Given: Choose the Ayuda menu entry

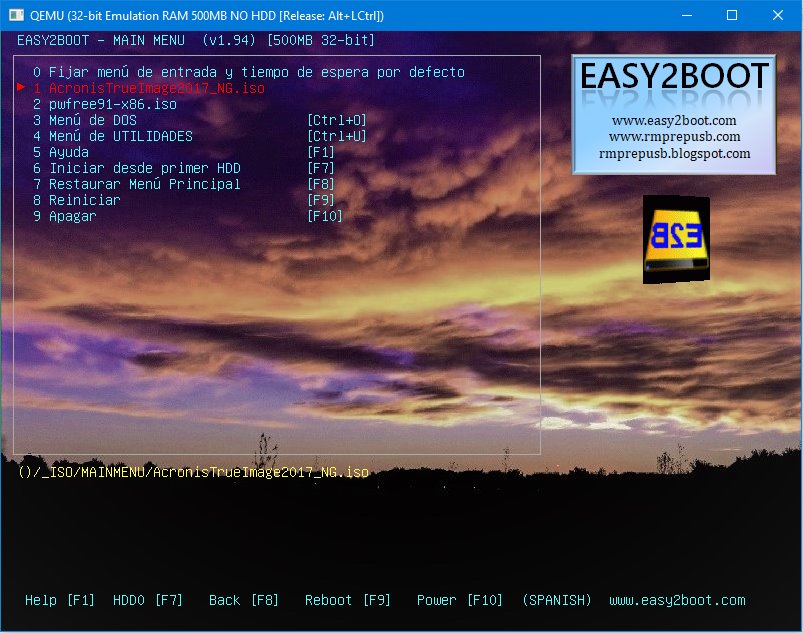Looking at the screenshot, I should [61, 152].
